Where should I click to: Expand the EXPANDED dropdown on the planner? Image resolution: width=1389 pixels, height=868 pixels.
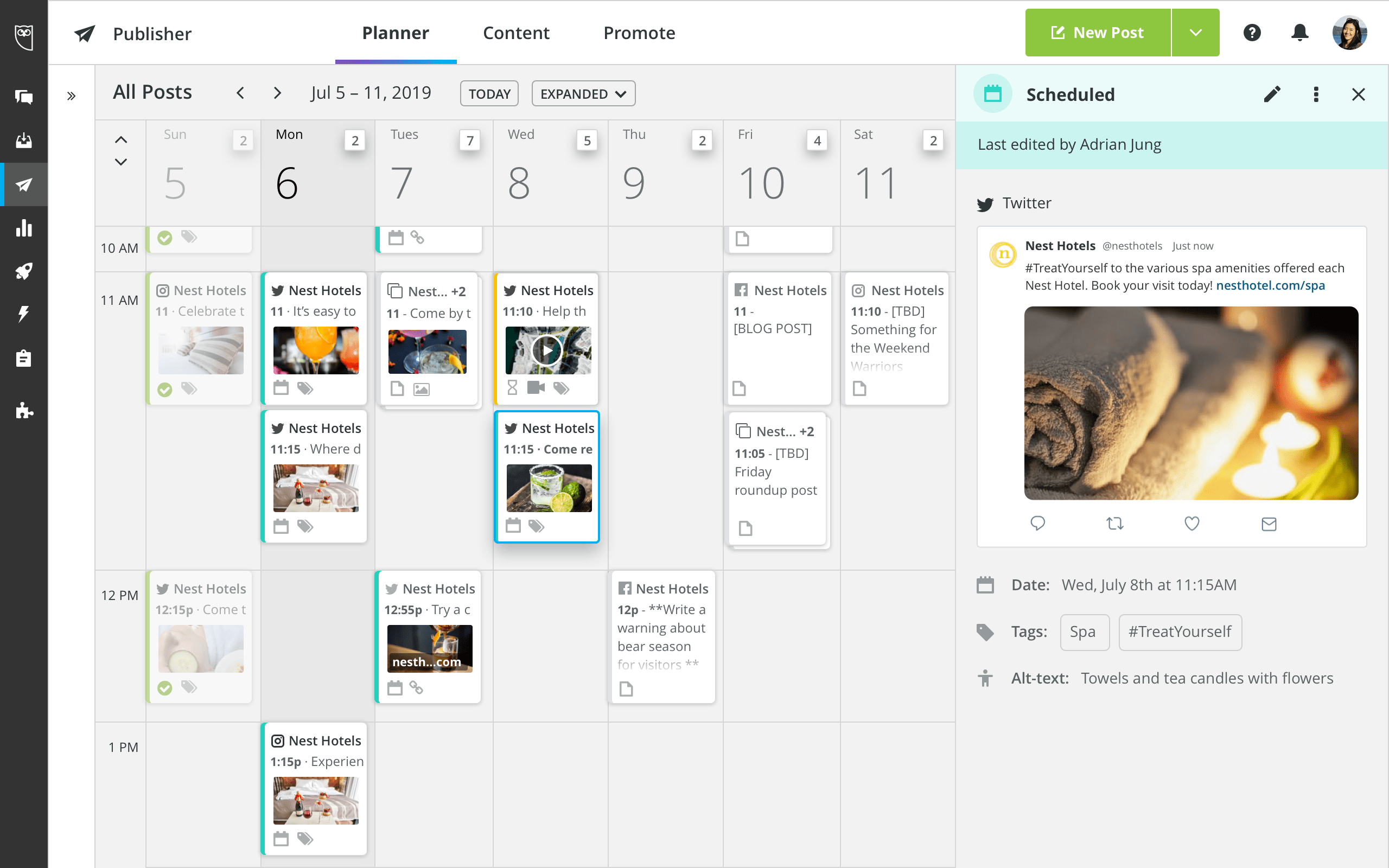click(x=581, y=93)
